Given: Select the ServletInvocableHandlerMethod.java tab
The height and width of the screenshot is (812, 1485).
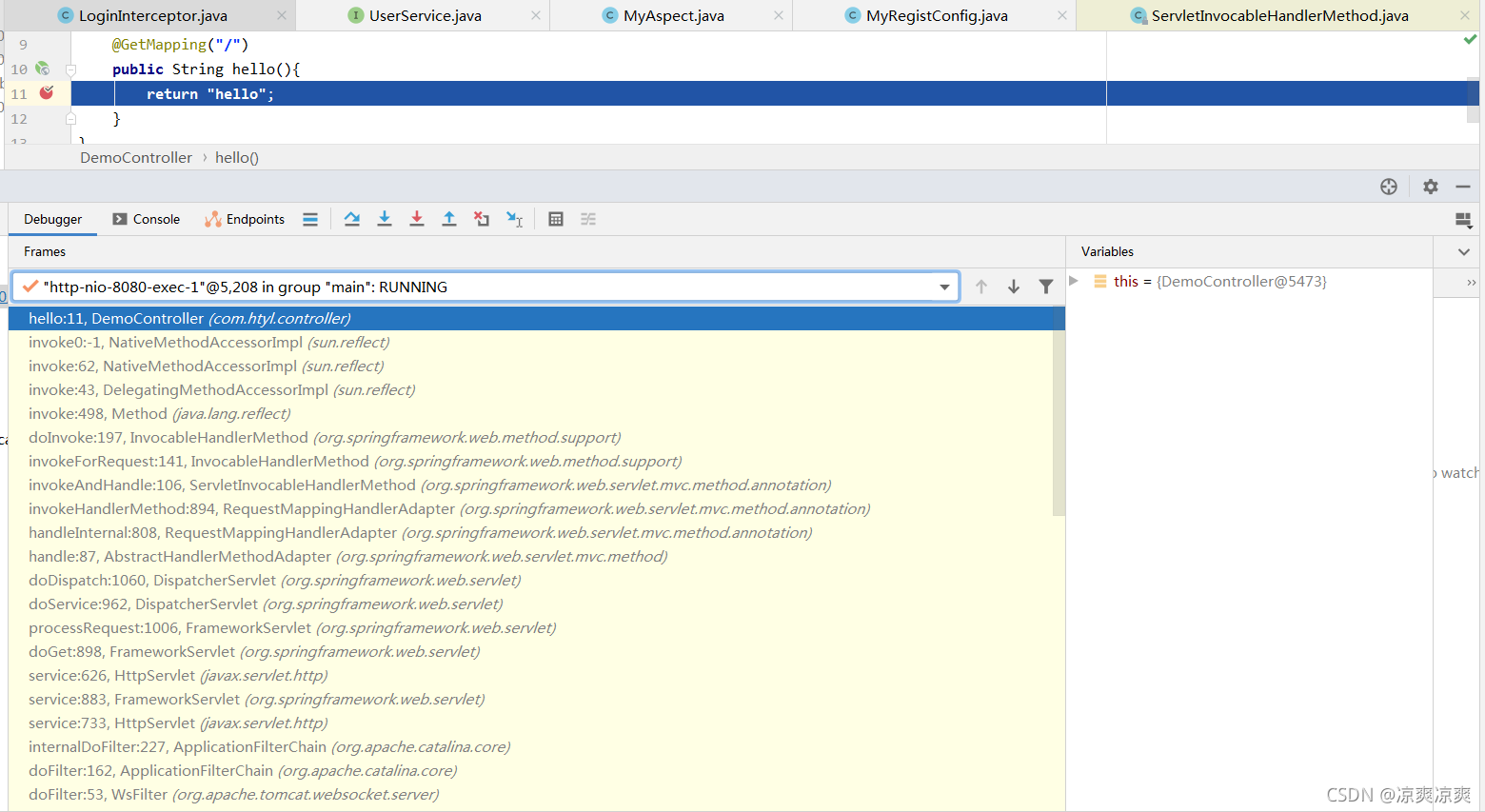Looking at the screenshot, I should tap(1279, 15).
